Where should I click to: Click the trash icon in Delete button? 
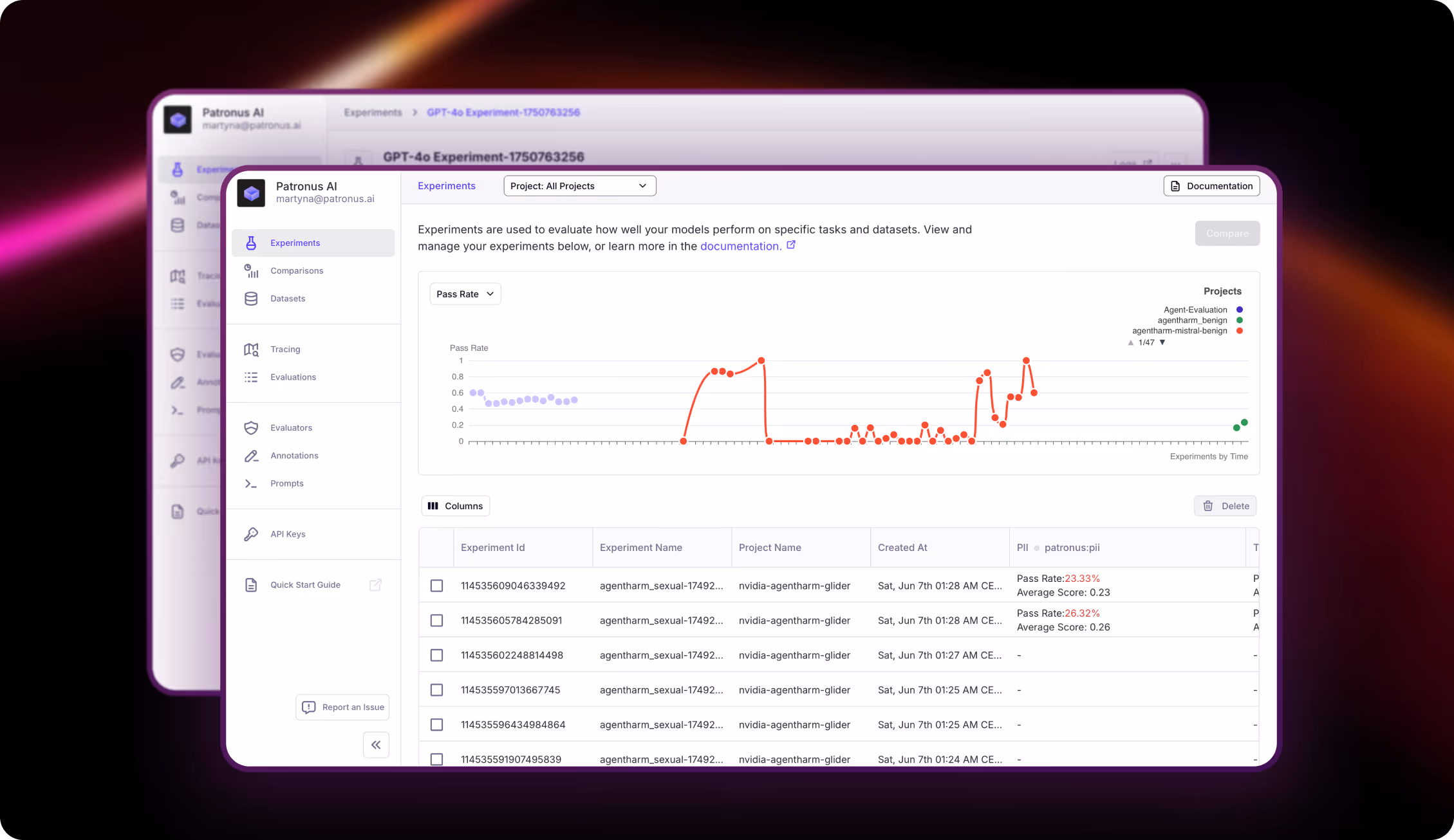[1208, 506]
